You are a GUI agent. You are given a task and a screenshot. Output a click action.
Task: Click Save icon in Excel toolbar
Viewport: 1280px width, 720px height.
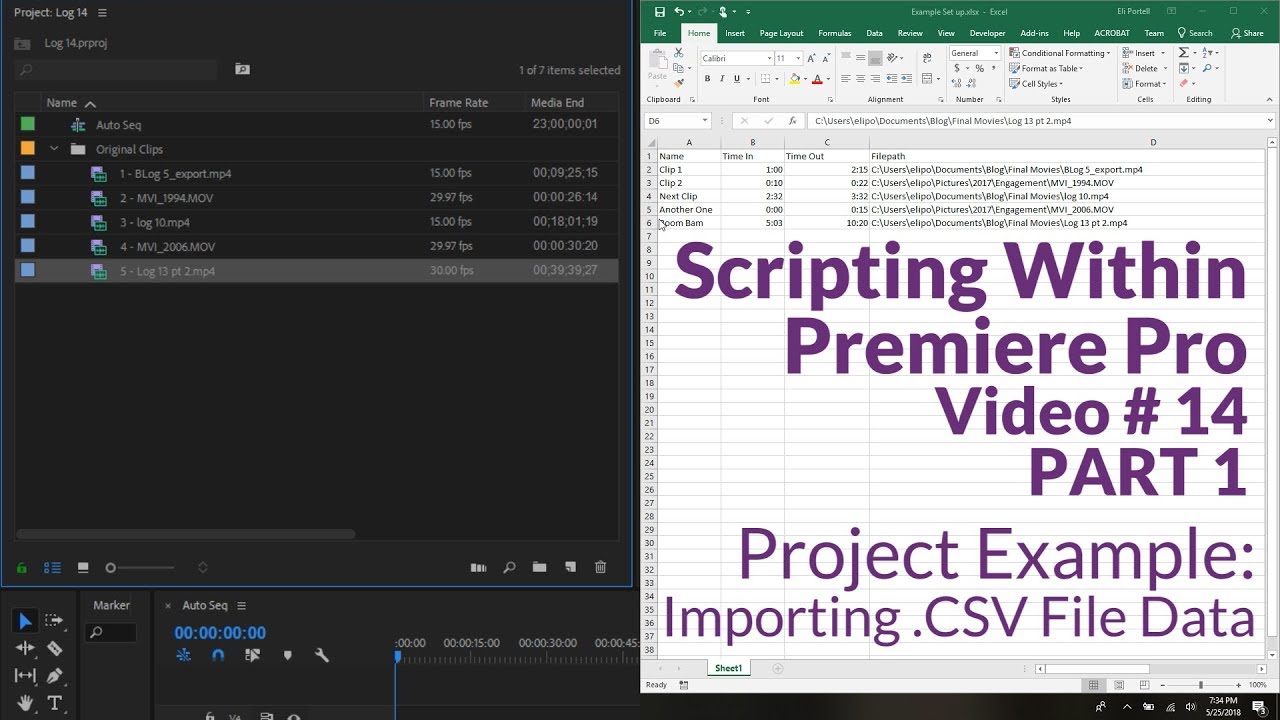coord(660,11)
